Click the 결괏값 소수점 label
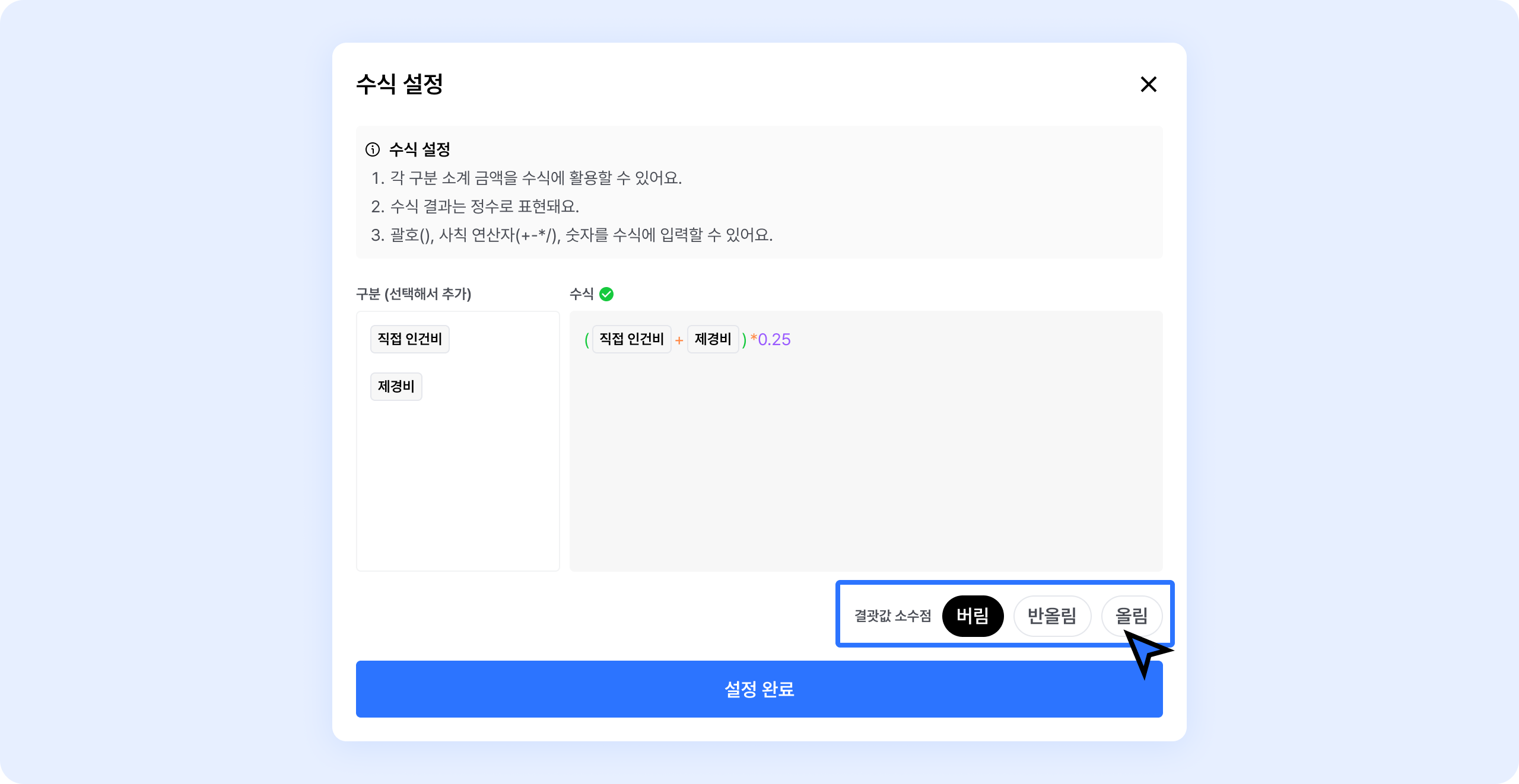 pos(892,616)
